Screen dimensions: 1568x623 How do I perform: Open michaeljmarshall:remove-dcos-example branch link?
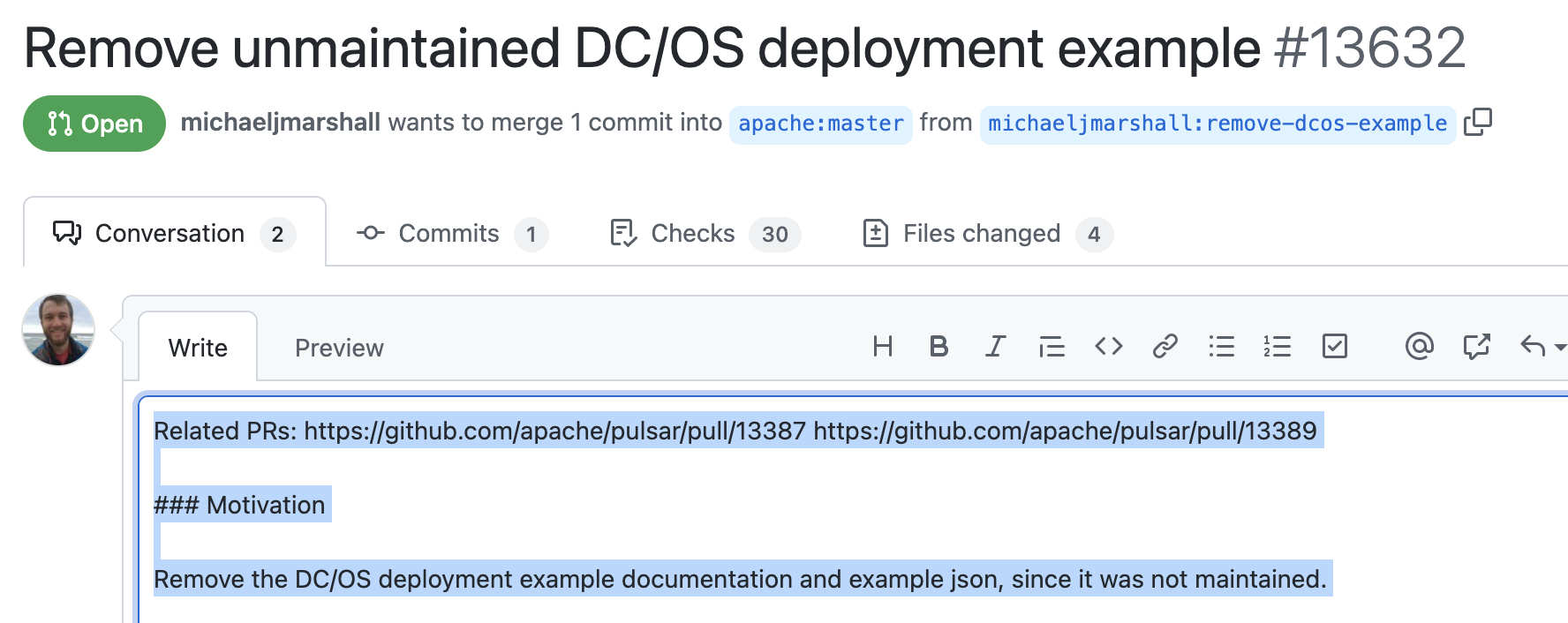tap(1217, 124)
